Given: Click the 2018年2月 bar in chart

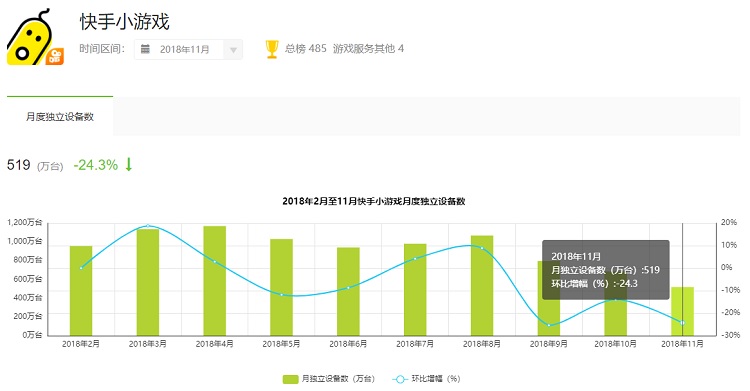Looking at the screenshot, I should (x=81, y=290).
